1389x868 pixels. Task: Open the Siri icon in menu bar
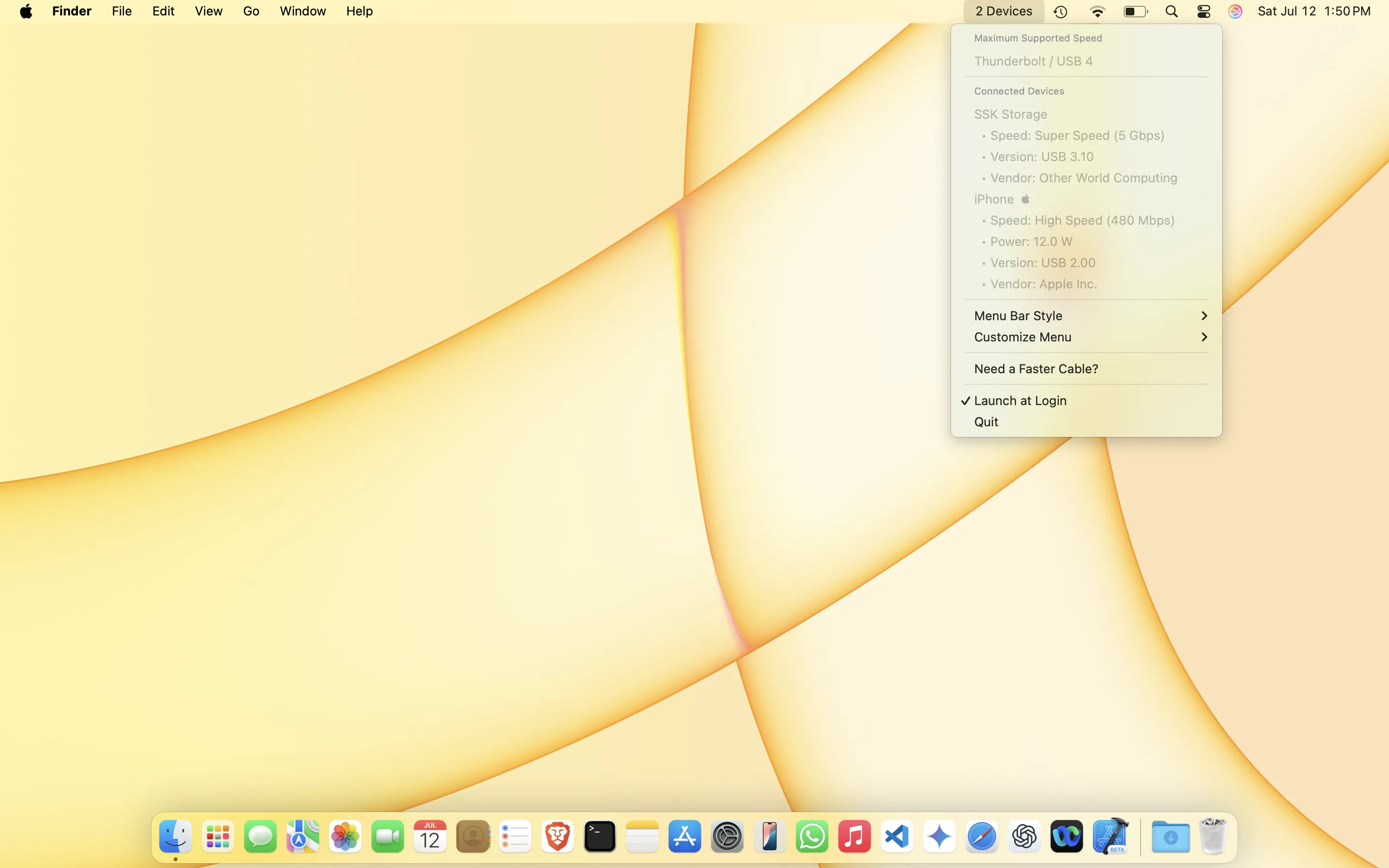pyautogui.click(x=1235, y=12)
